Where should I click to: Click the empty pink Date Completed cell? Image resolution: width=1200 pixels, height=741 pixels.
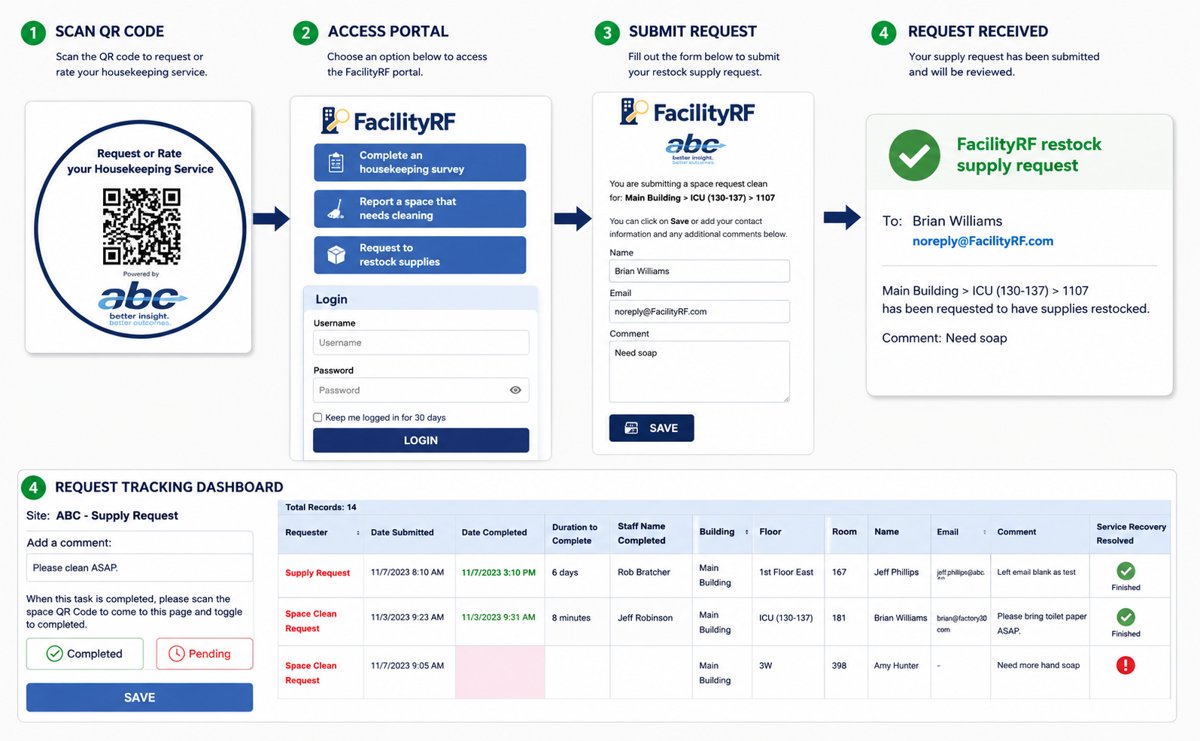[x=500, y=672]
